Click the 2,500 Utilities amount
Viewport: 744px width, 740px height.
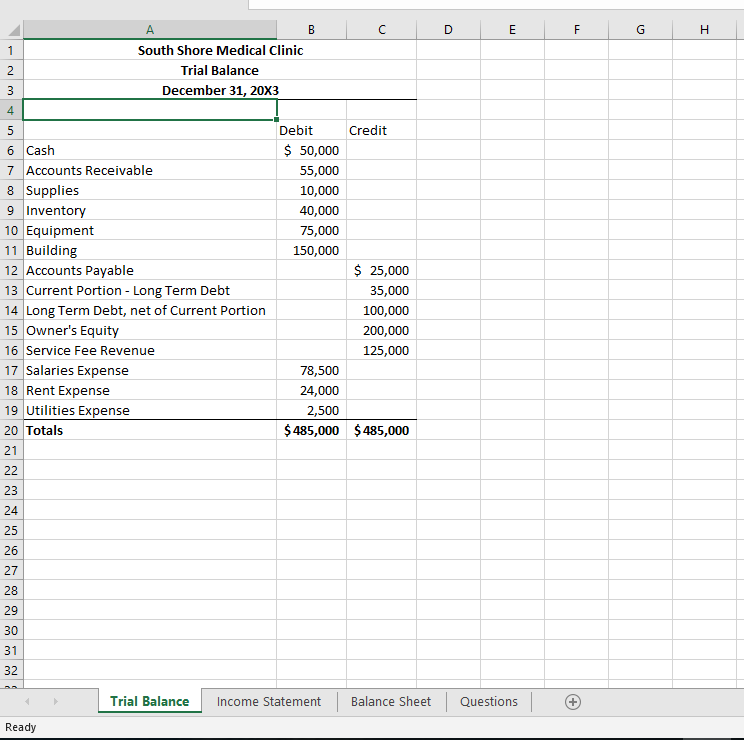pos(311,410)
